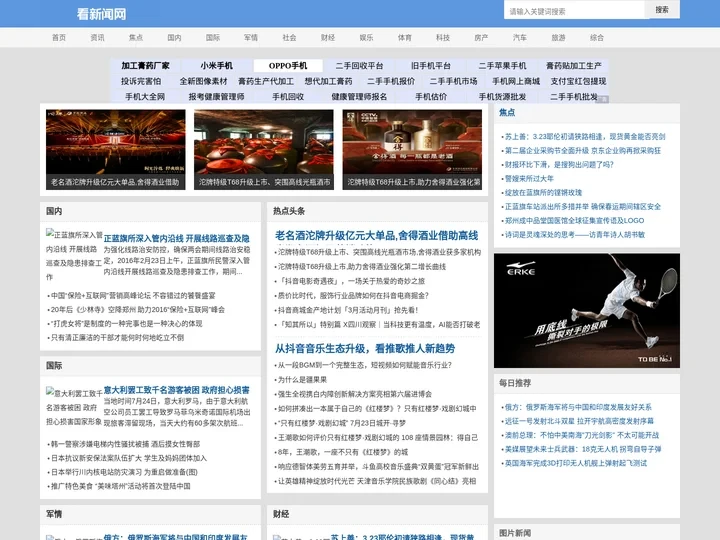Screen dimensions: 720x540
Task: Click the 国内 section header
Action: 54,211
